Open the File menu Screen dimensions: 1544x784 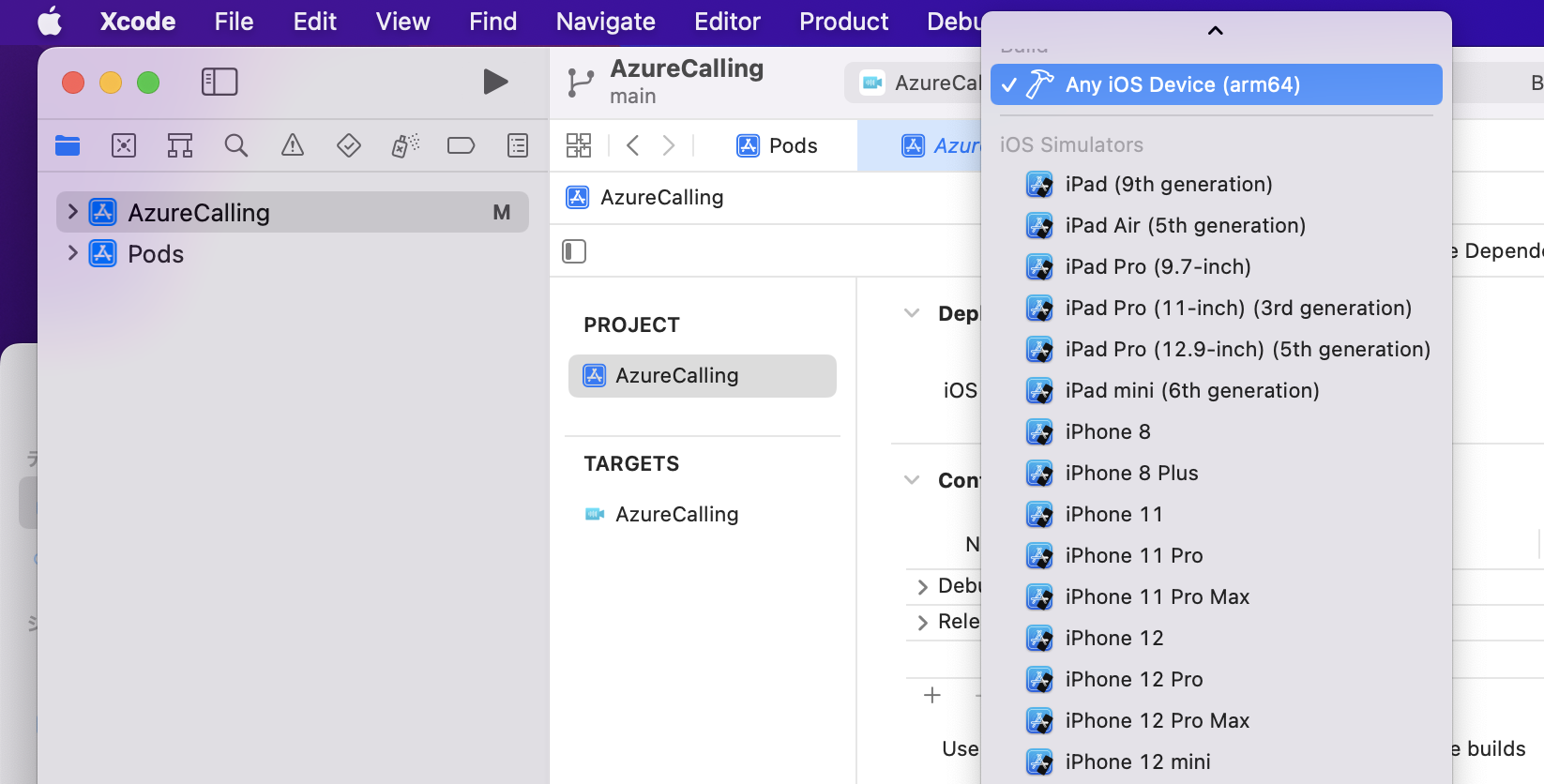(234, 22)
